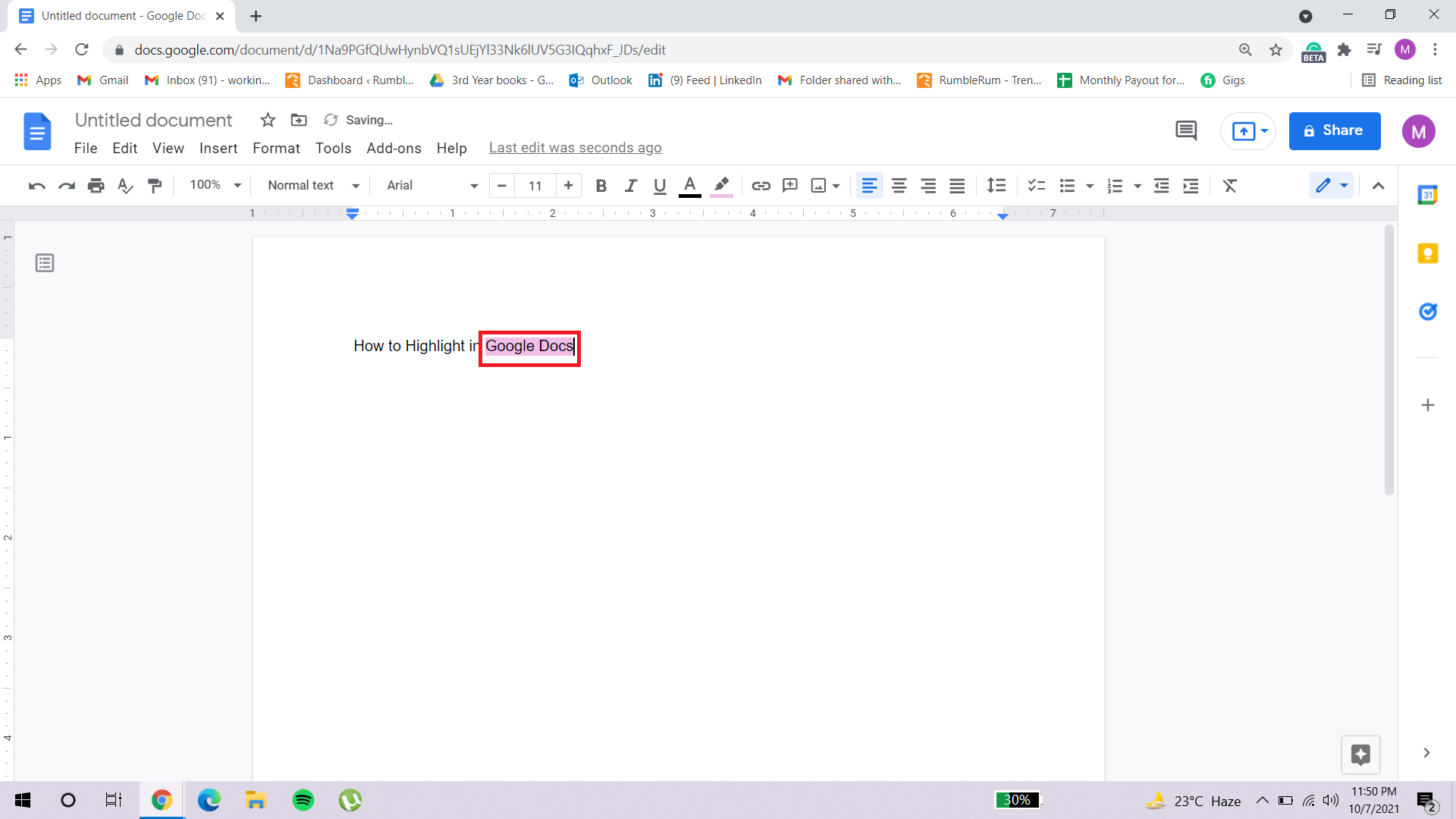
Task: Select Justify alignment
Action: point(957,186)
